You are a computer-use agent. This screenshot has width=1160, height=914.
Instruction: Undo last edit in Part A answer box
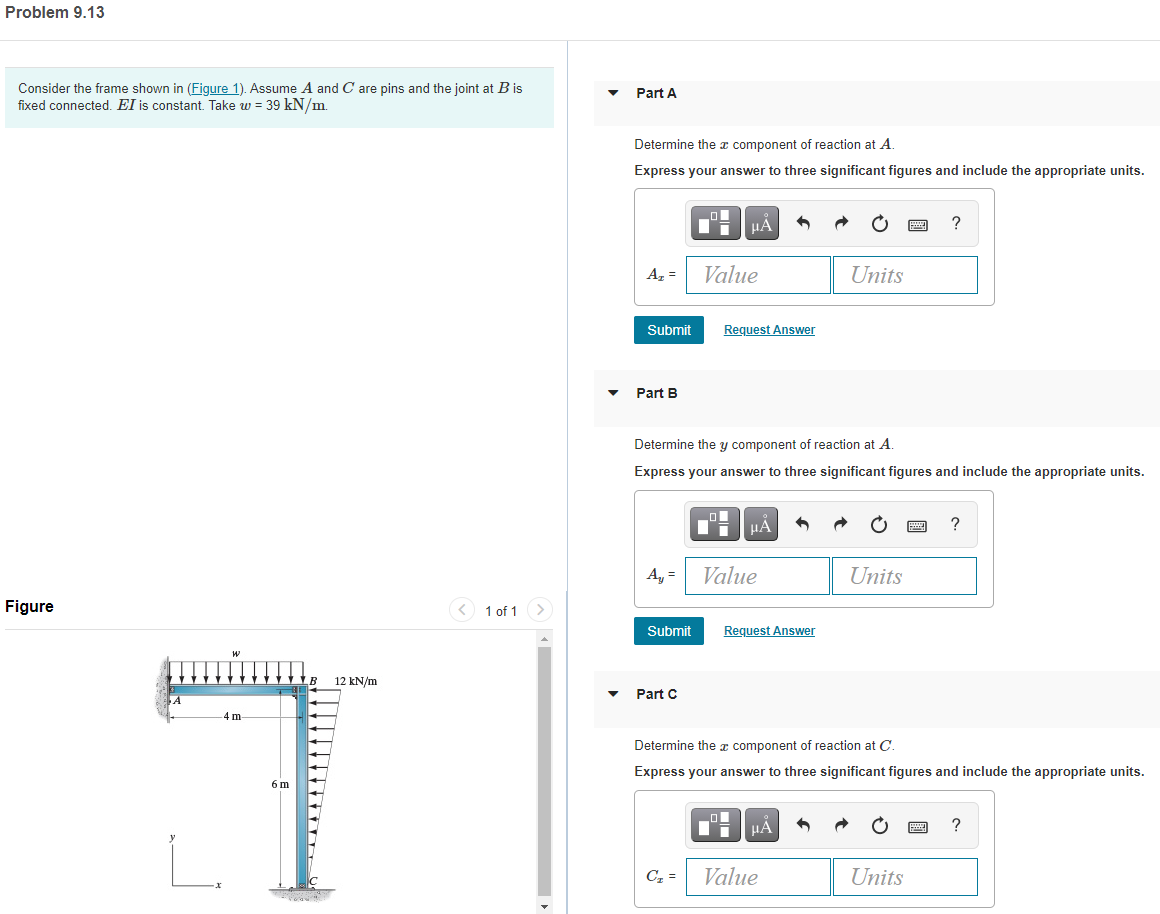(803, 223)
